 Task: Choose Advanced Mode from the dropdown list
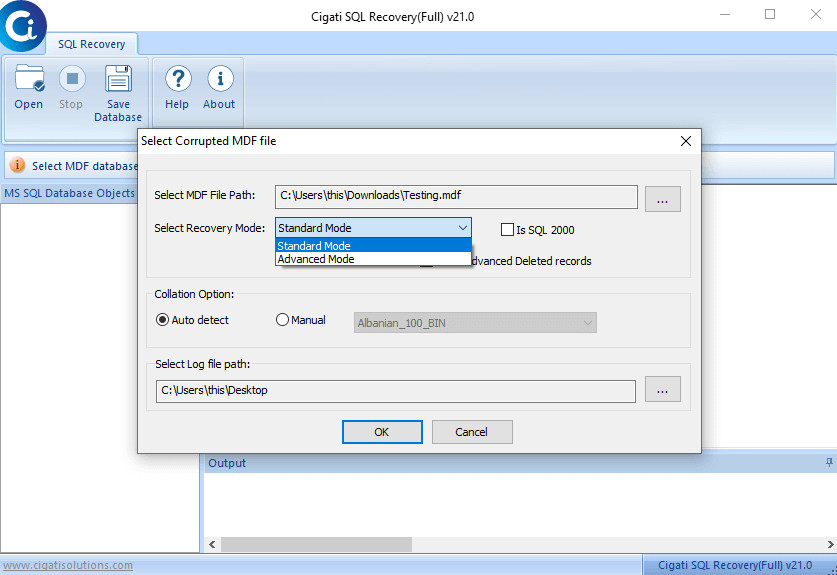tap(373, 259)
